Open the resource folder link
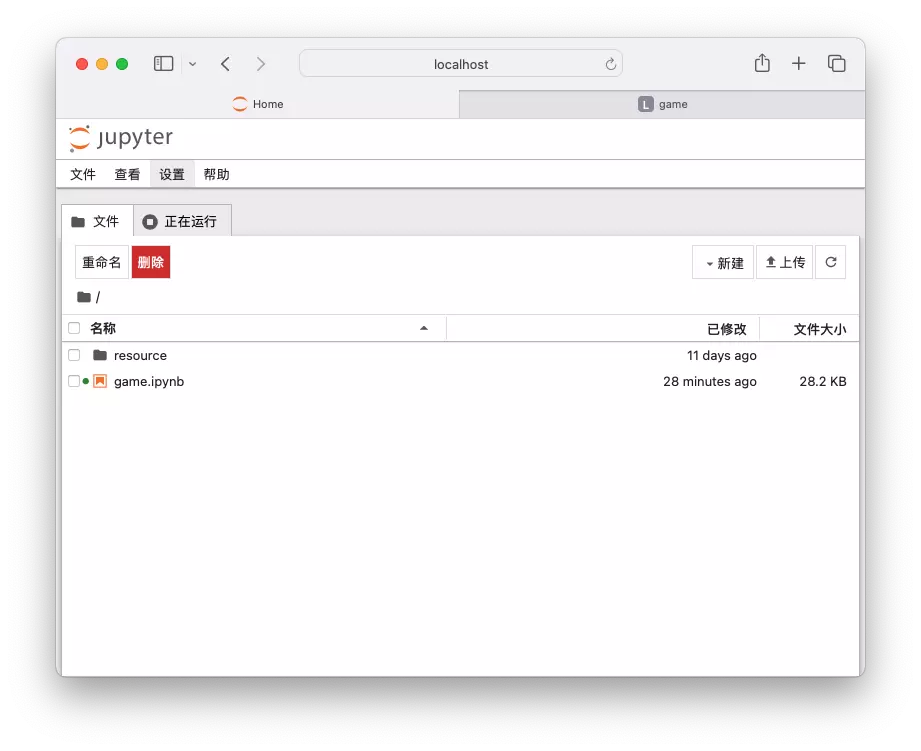The width and height of the screenshot is (921, 751). pos(140,355)
